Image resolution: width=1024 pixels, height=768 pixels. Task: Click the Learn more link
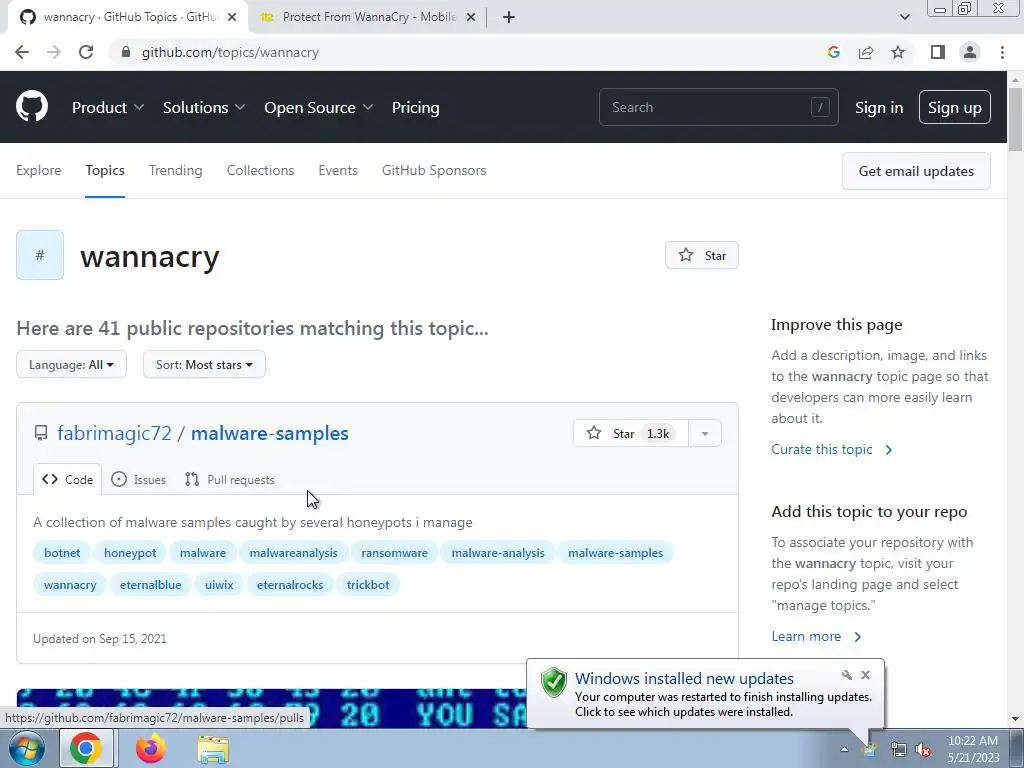[x=816, y=636]
